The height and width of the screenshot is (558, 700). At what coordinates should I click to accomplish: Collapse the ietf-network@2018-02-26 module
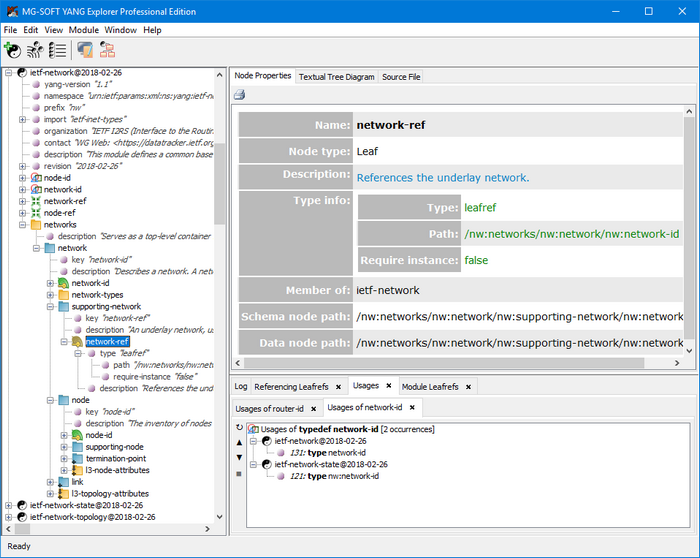(8, 73)
